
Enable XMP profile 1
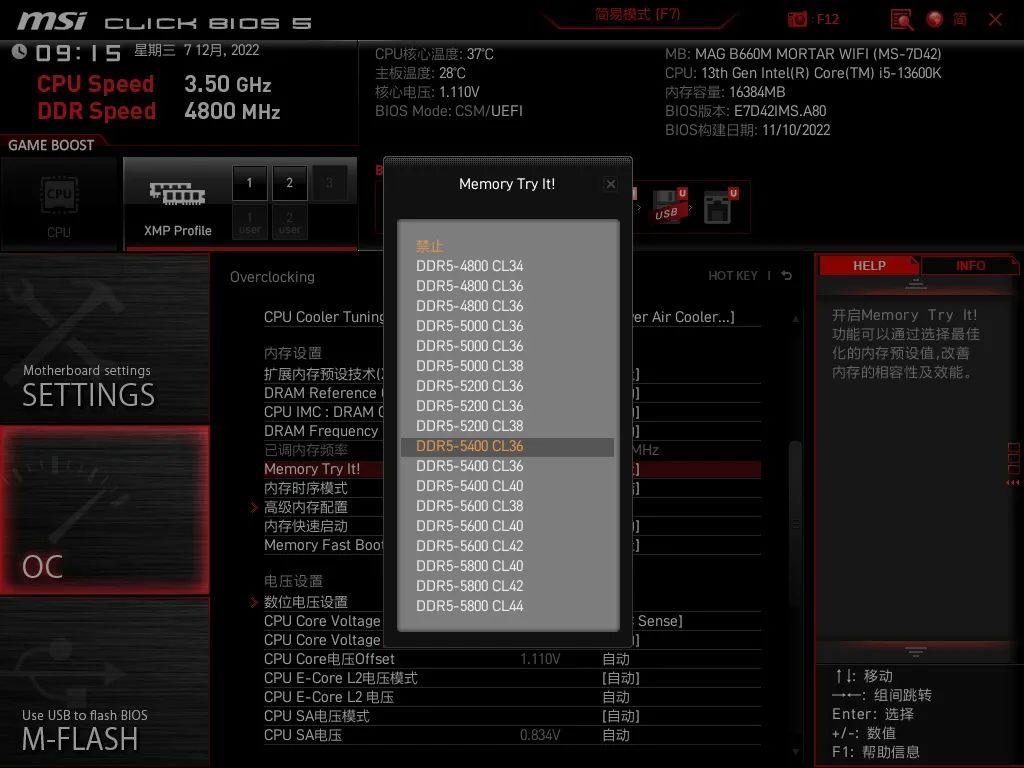point(249,183)
